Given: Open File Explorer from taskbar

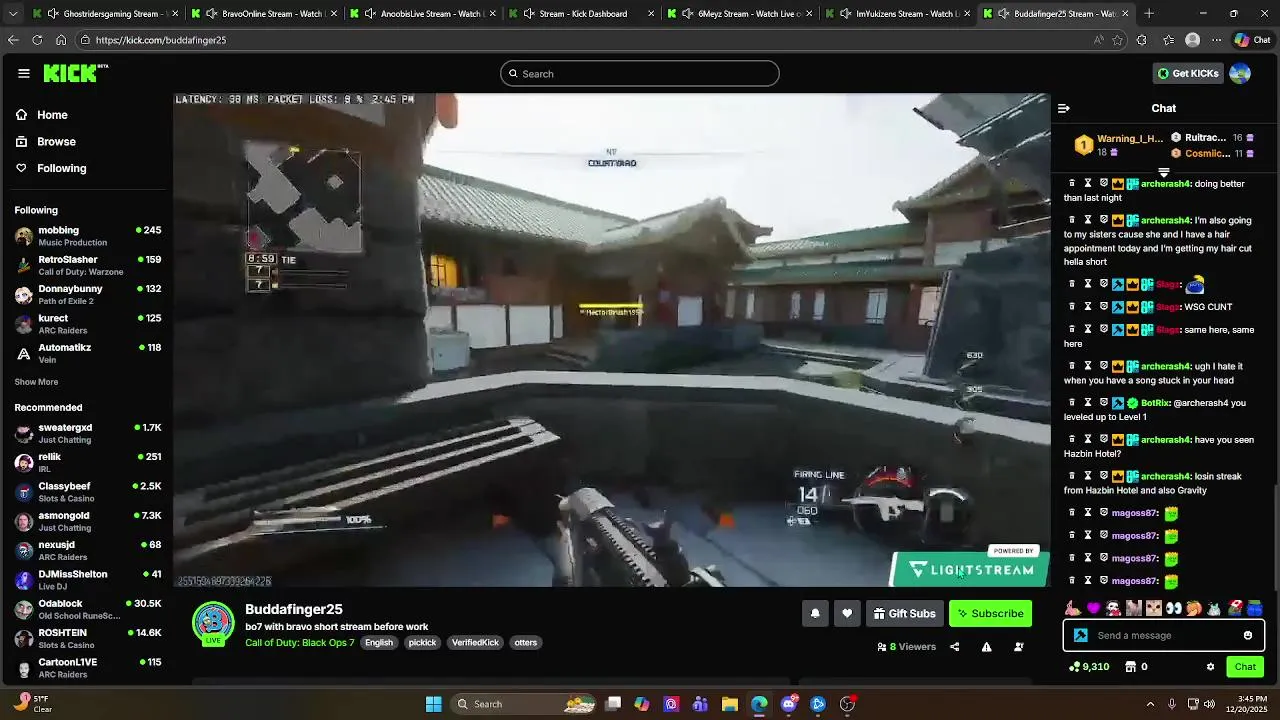Looking at the screenshot, I should [730, 704].
